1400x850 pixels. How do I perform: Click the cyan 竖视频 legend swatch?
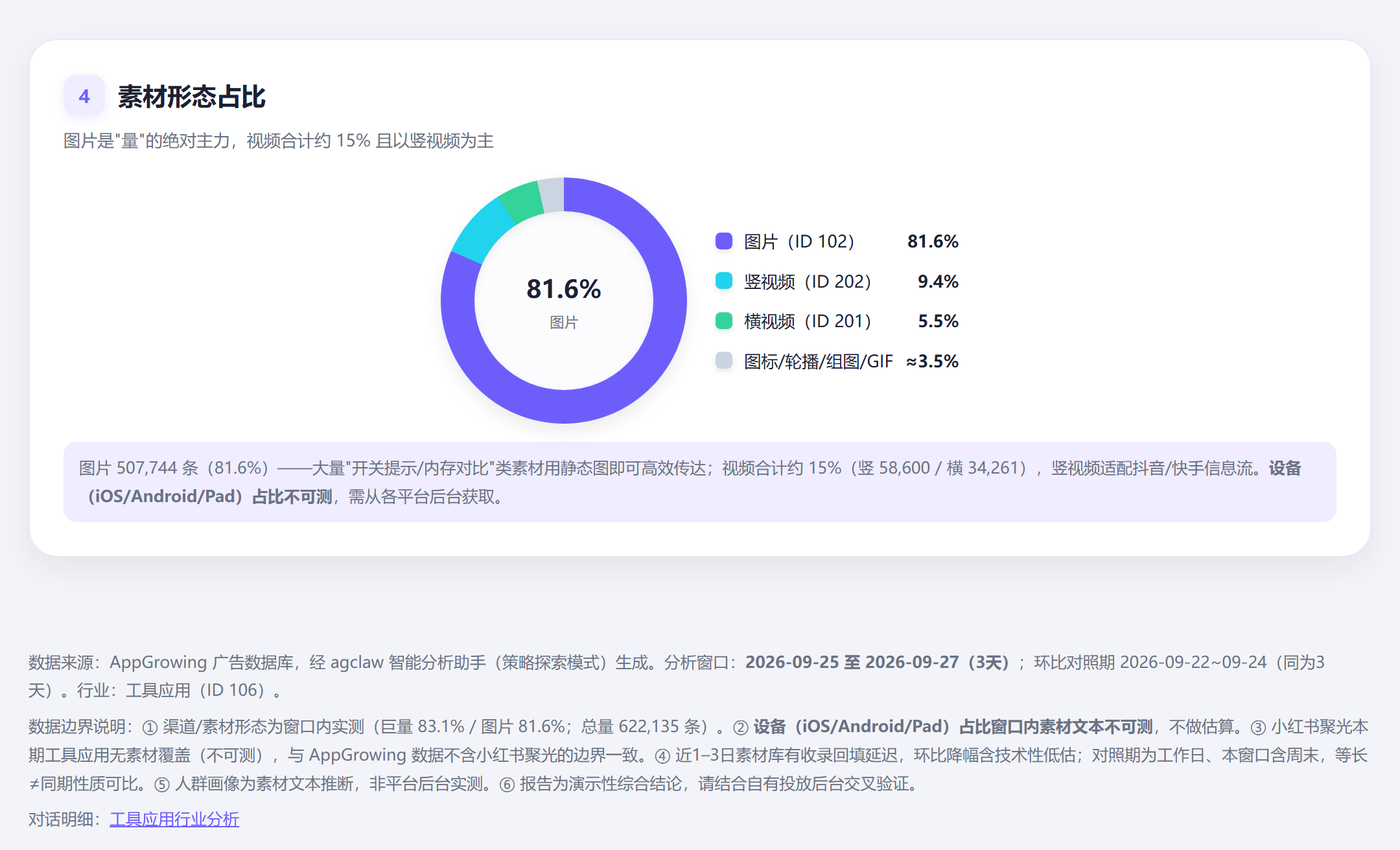[723, 281]
